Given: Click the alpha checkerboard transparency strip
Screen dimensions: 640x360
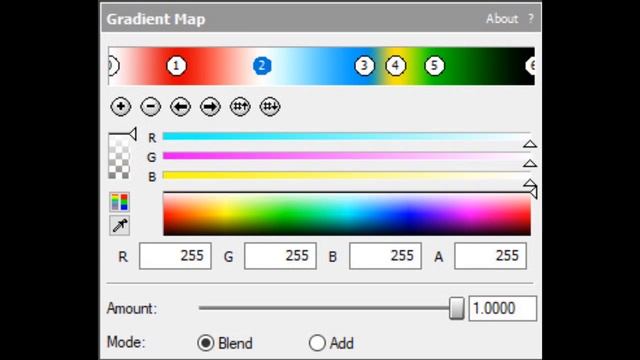Looking at the screenshot, I should point(119,157).
